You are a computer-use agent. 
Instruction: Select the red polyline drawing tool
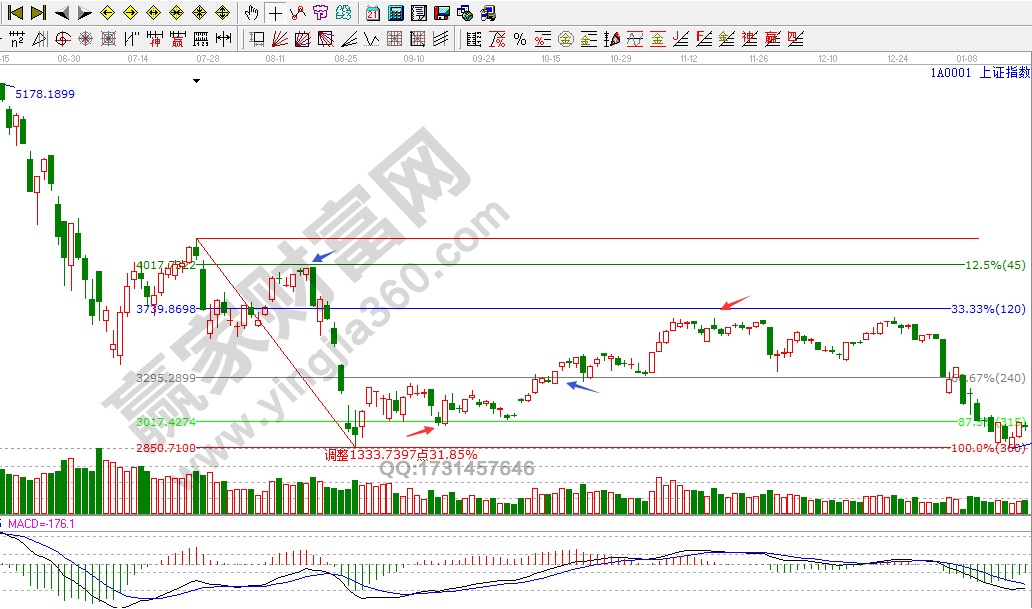(x=297, y=13)
